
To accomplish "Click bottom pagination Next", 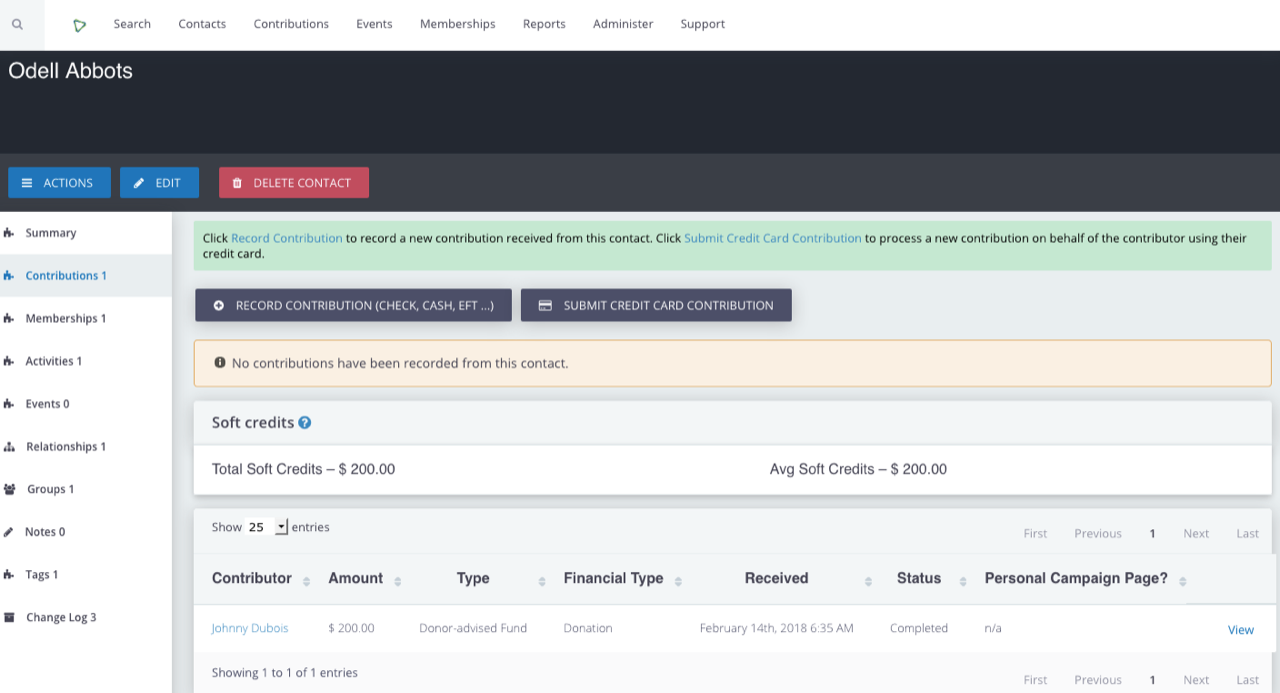I will 1196,680.
